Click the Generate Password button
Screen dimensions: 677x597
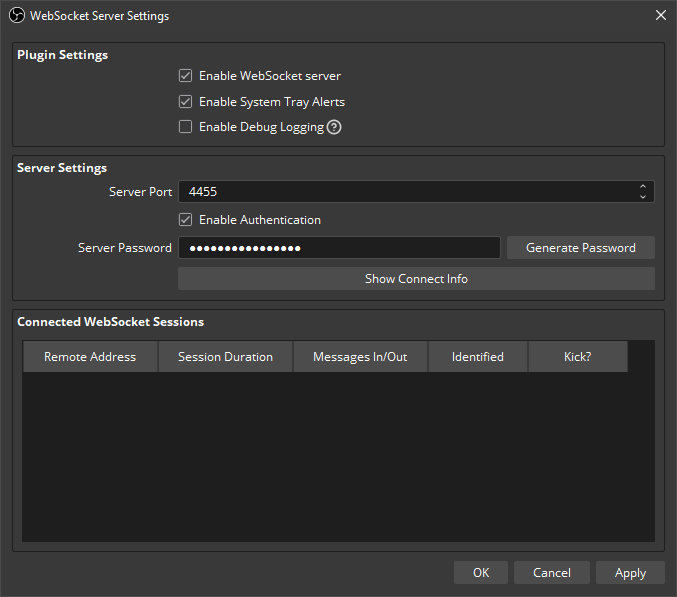coord(581,248)
